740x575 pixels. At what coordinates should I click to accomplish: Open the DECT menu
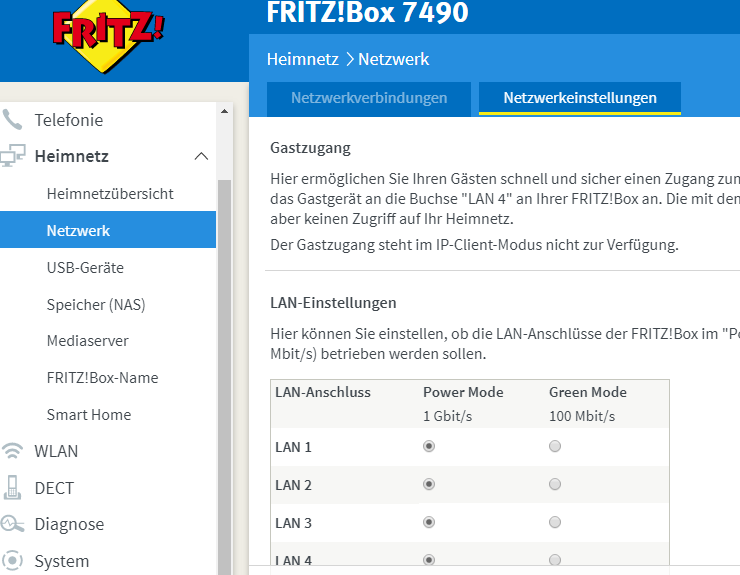coord(54,488)
